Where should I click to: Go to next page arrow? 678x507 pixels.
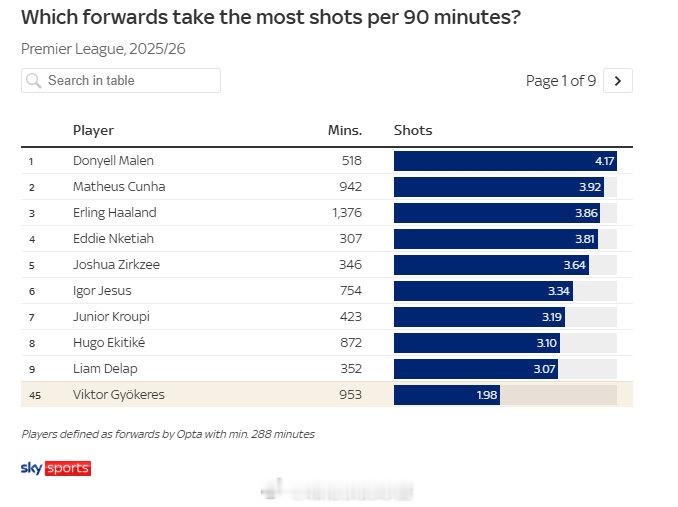click(x=618, y=81)
